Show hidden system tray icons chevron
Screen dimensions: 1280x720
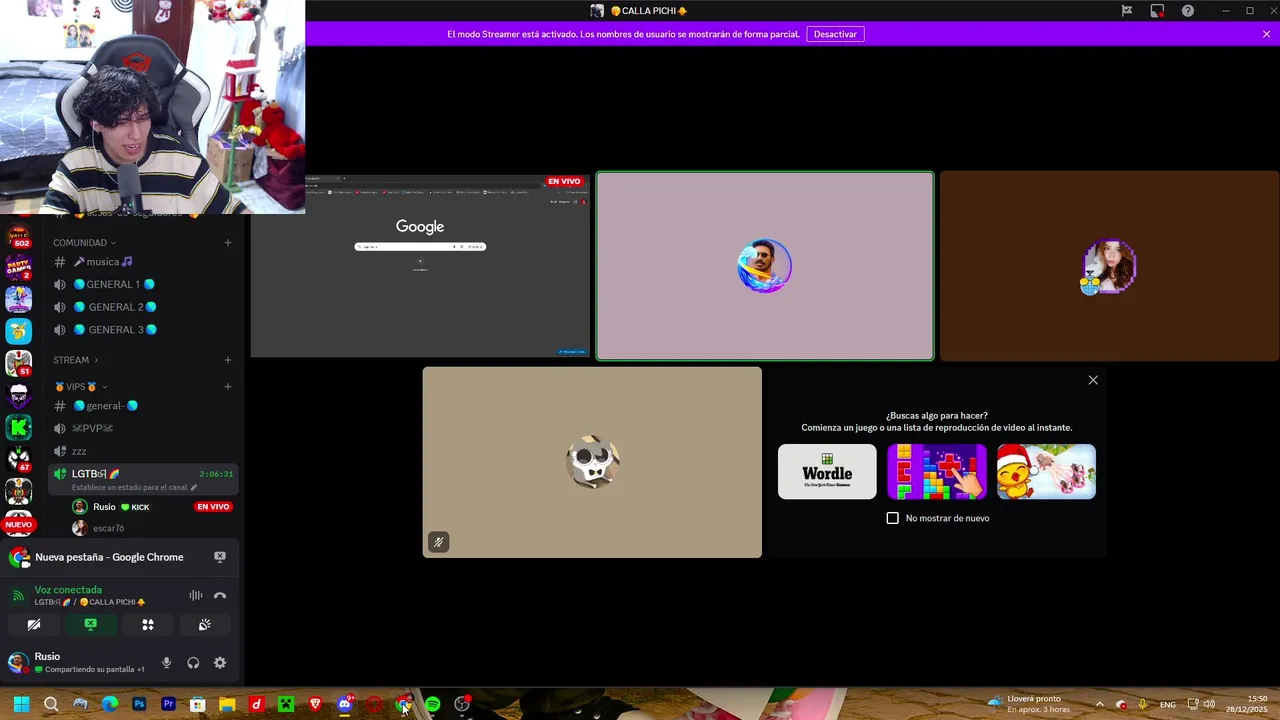pyautogui.click(x=1099, y=704)
